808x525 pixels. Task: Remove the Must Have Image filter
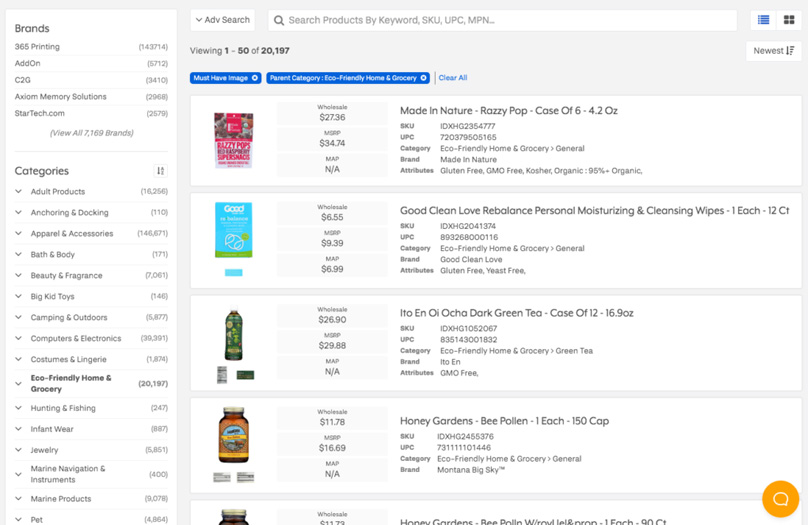(255, 78)
